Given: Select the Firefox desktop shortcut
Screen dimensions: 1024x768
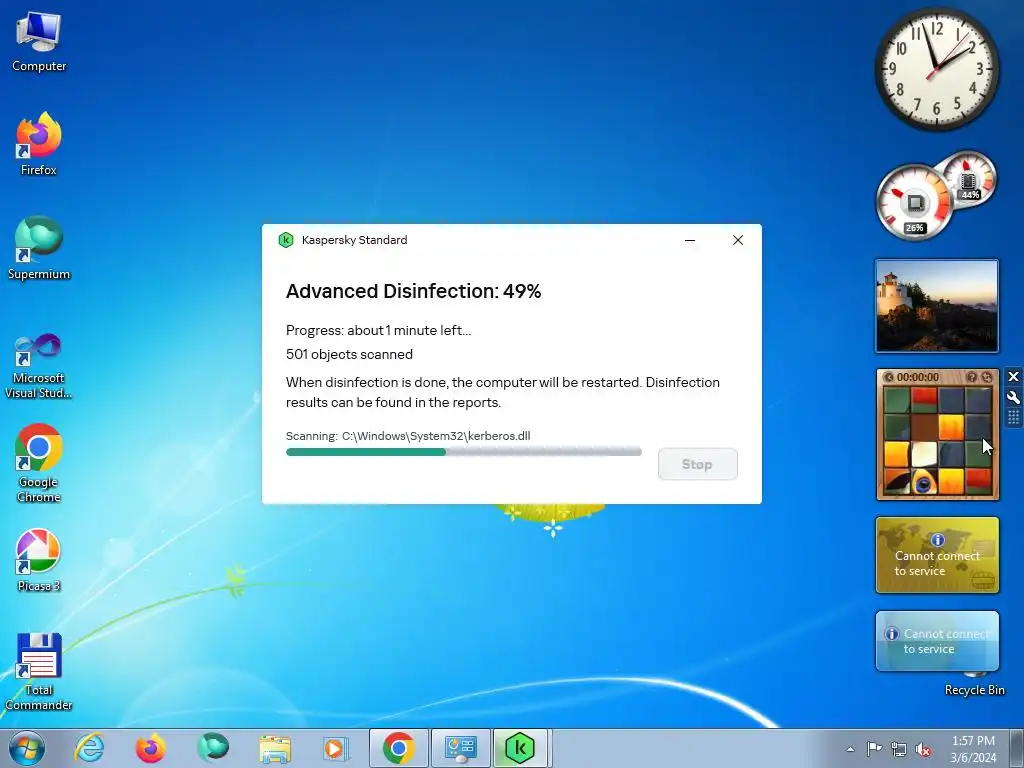Looking at the screenshot, I should (x=39, y=144).
